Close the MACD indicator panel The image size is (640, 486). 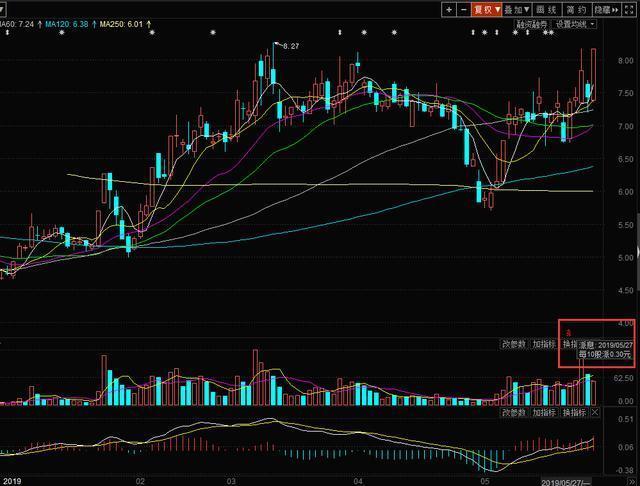tap(595, 412)
